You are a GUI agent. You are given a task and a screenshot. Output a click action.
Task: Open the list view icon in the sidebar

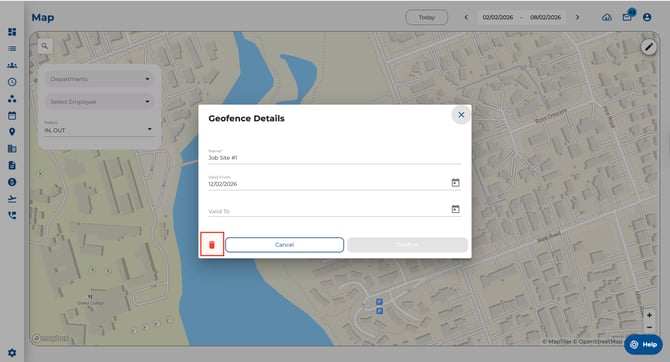(x=12, y=49)
